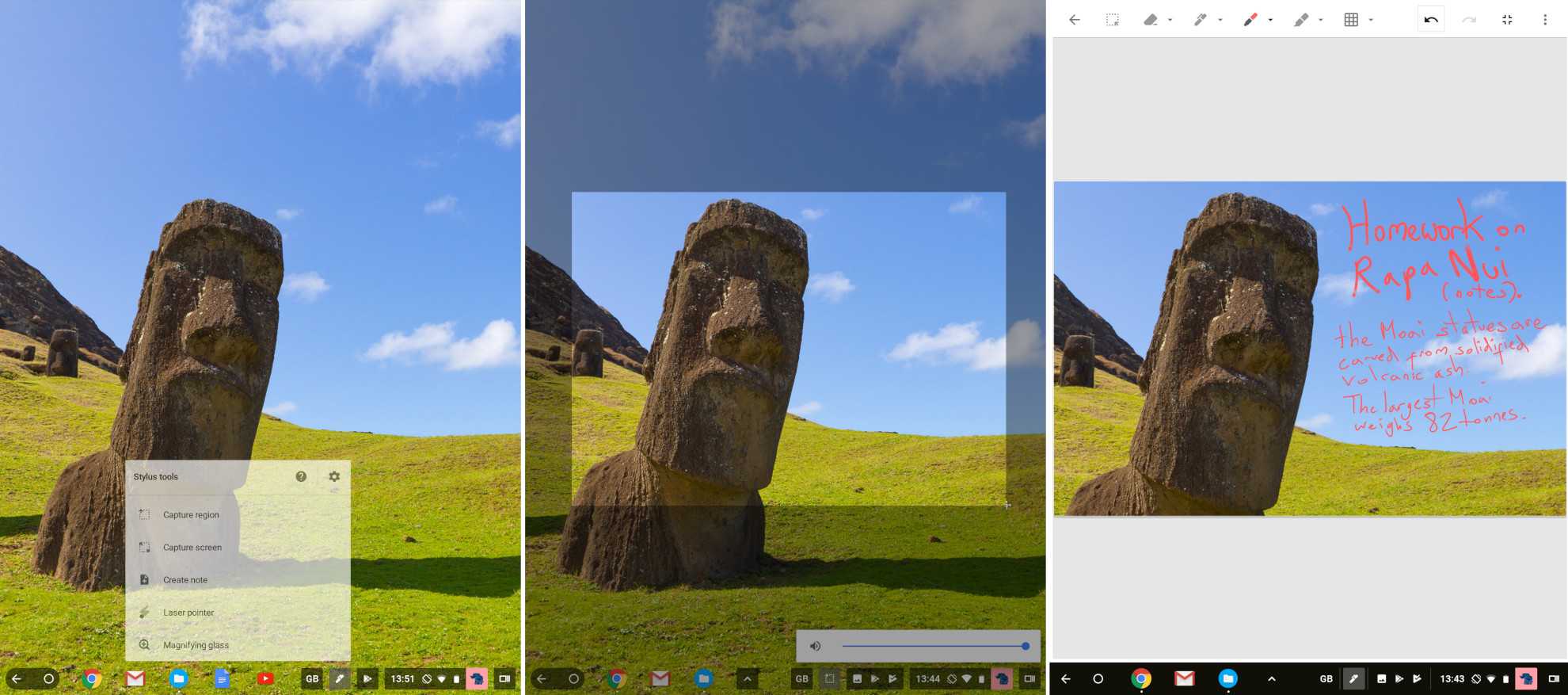Choose Capture region from Stylus tools
This screenshot has height=695, width=1568.
pos(191,514)
